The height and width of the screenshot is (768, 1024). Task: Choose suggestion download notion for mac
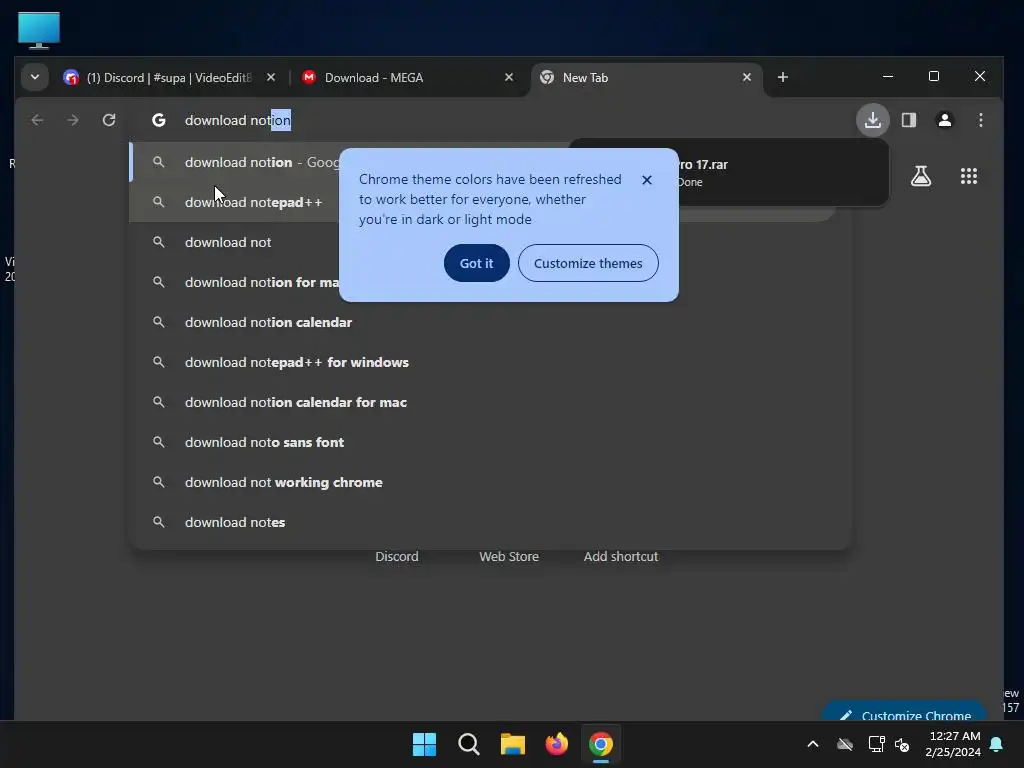236,282
